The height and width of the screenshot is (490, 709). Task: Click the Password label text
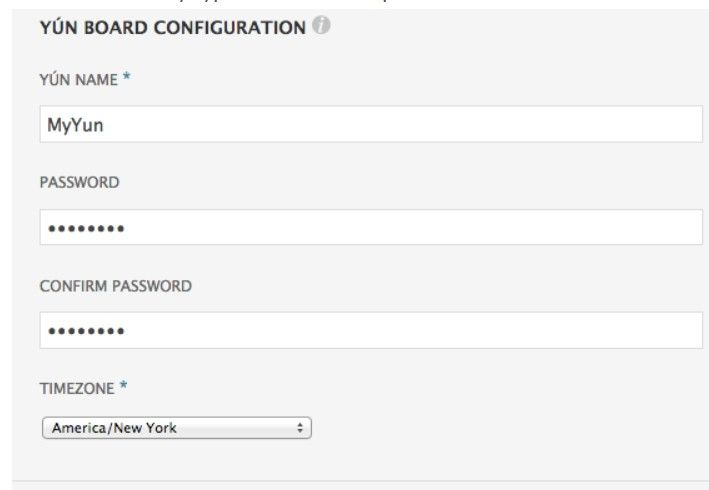(79, 182)
